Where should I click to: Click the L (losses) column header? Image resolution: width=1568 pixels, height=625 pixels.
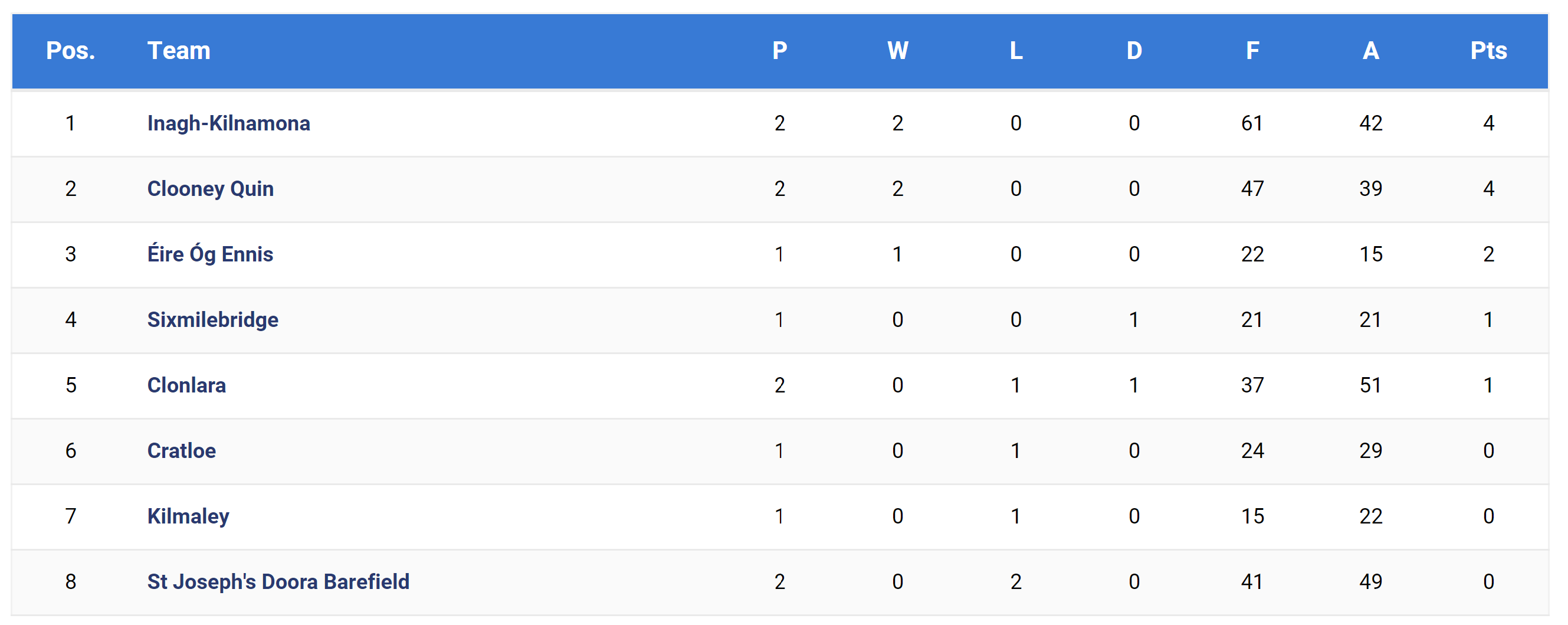1015,51
